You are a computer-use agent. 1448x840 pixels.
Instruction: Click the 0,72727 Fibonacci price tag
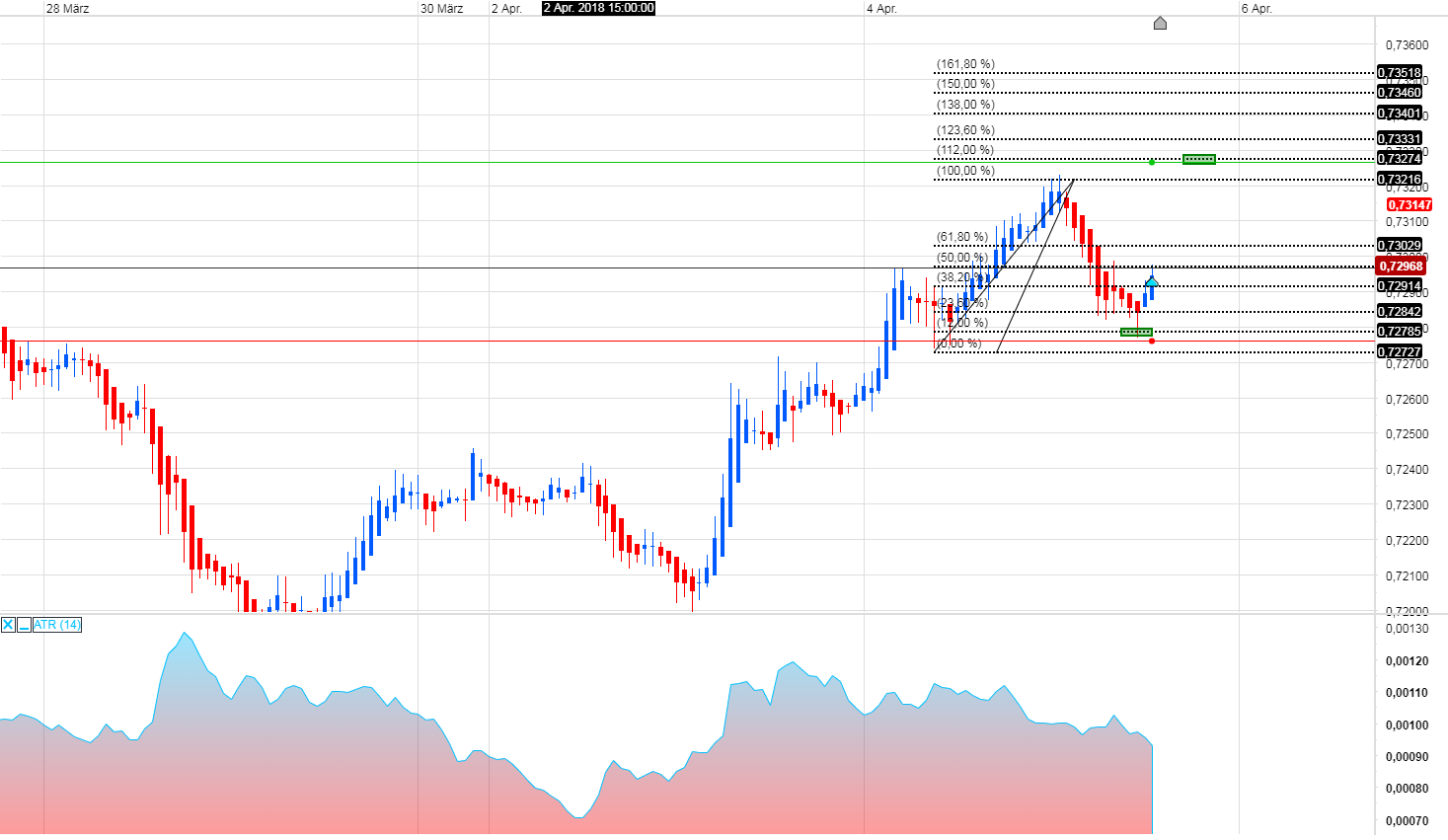point(1400,351)
